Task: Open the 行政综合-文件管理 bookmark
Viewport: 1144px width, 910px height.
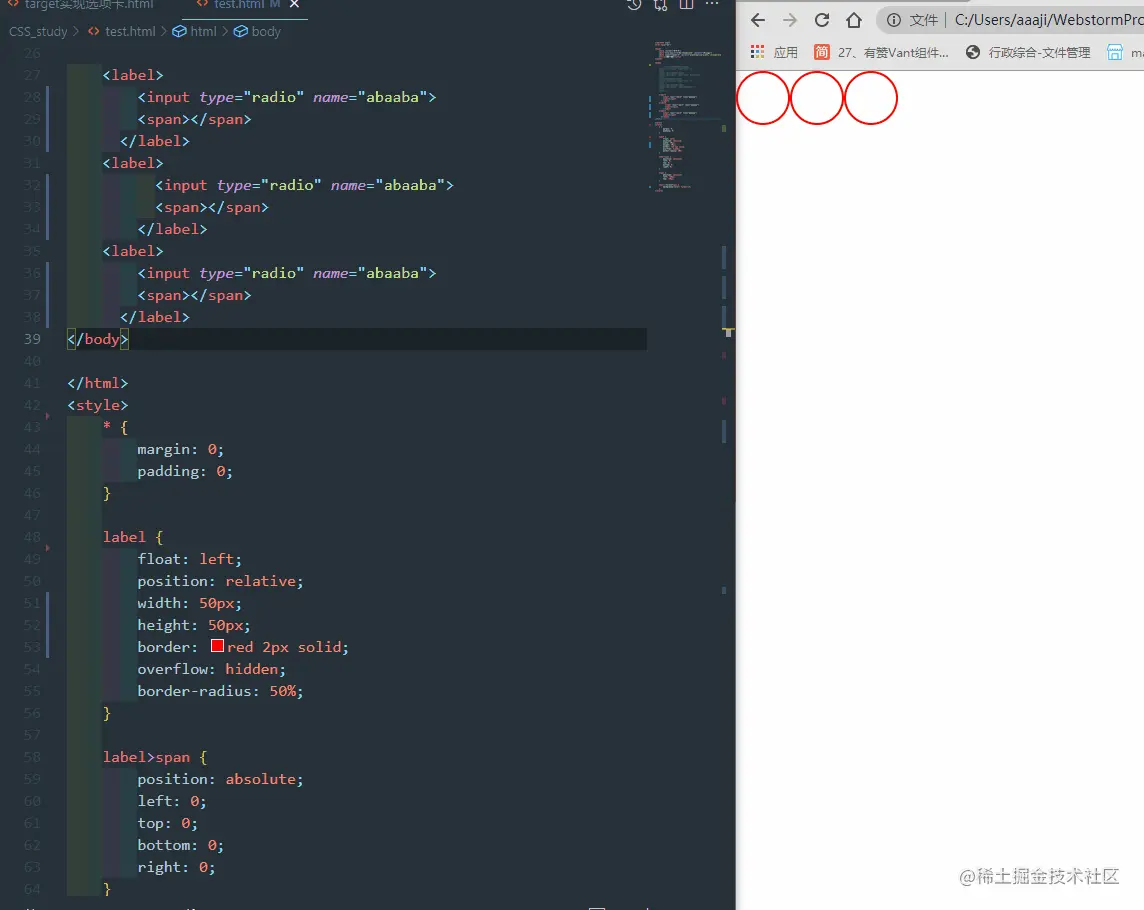Action: point(1027,53)
